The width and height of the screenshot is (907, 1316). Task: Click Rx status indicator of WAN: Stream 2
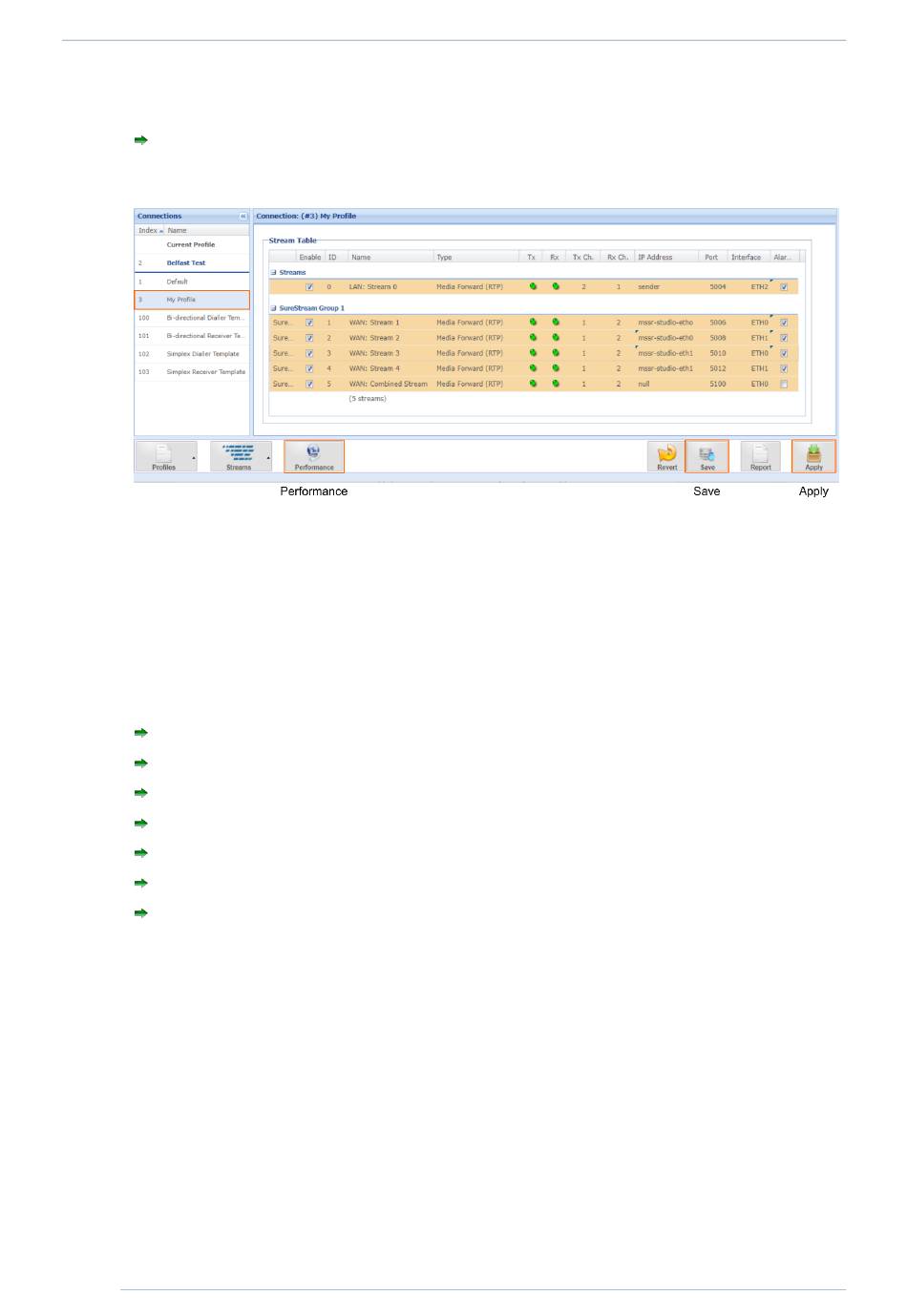556,338
